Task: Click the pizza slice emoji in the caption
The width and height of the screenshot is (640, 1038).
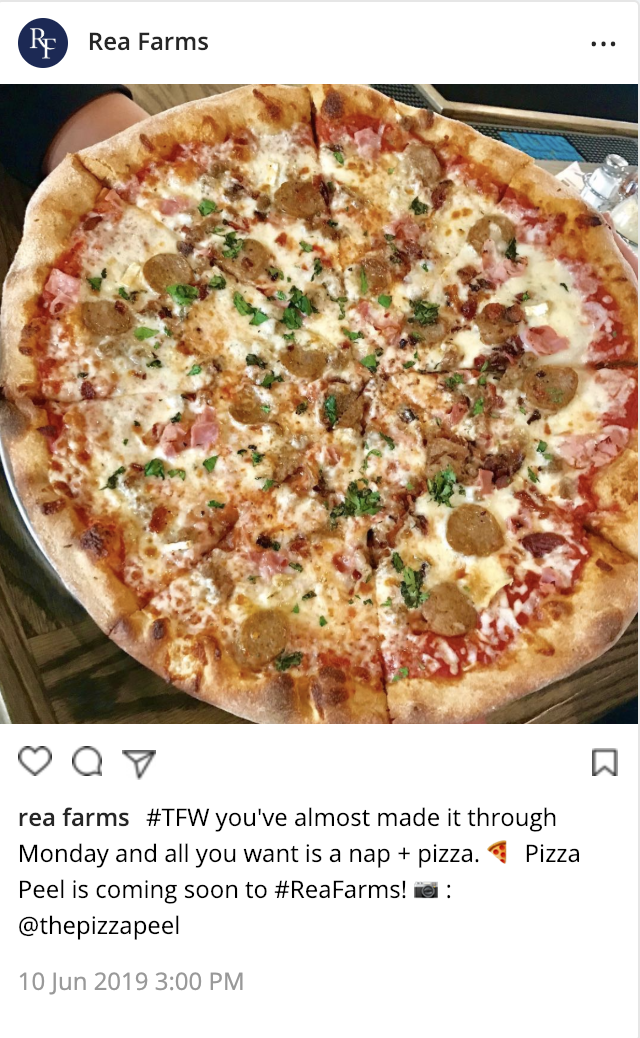Action: coord(497,853)
